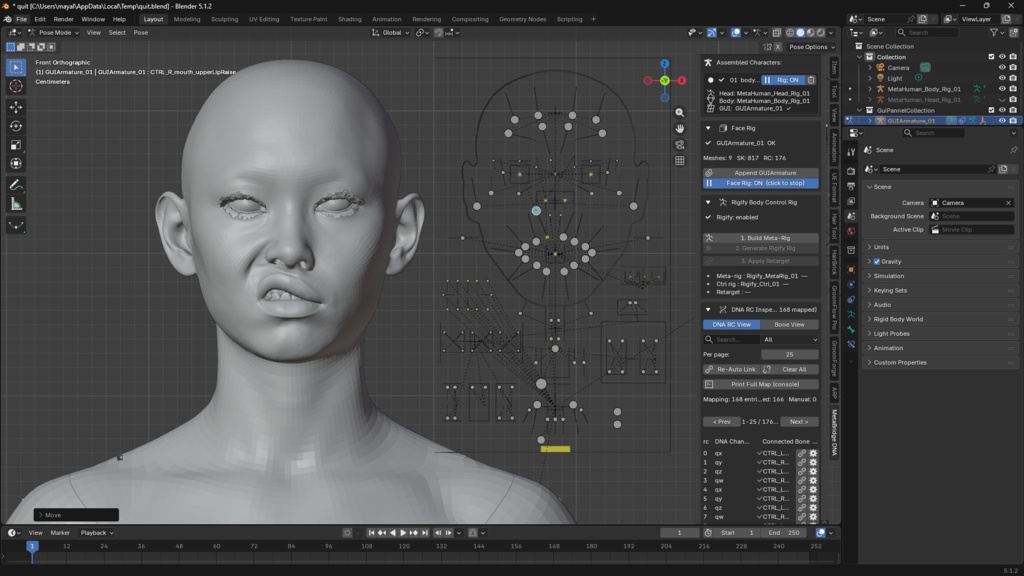Screen dimensions: 1024x576
Task: Collapse the Rigify Body Control Rig panel
Action: (708, 202)
